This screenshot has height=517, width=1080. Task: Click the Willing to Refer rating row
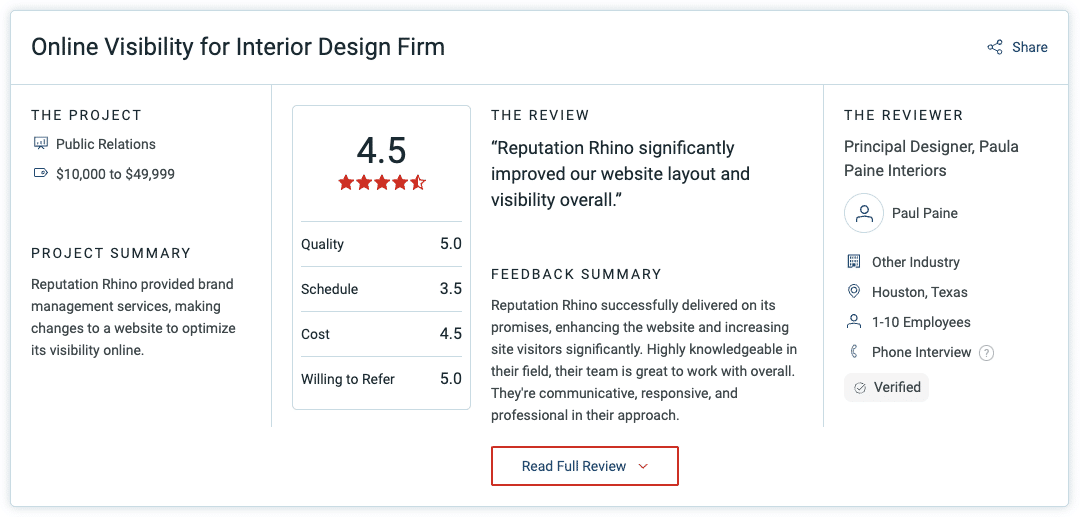382,379
